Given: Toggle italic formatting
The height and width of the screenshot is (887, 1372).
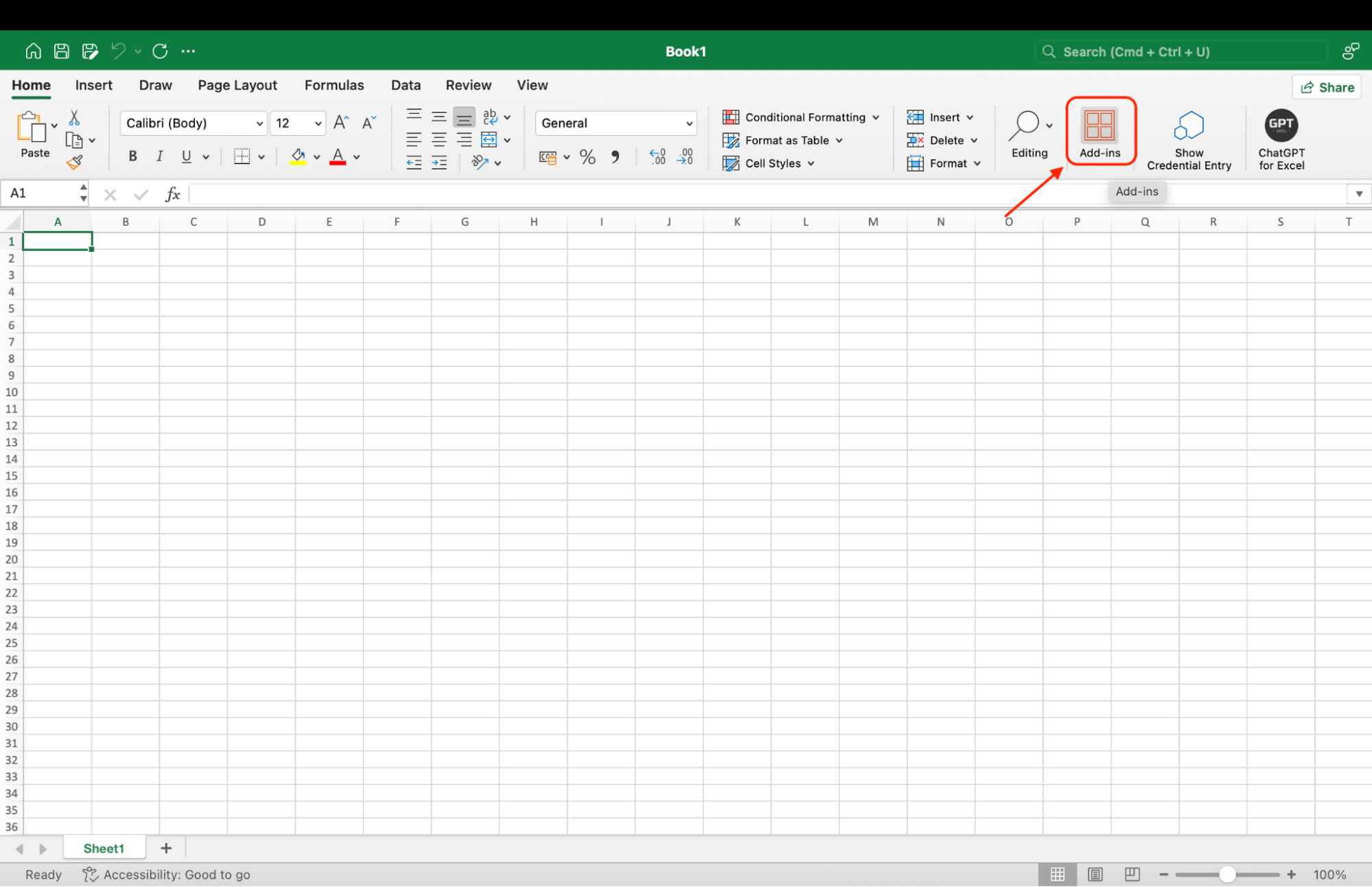Looking at the screenshot, I should (x=159, y=156).
